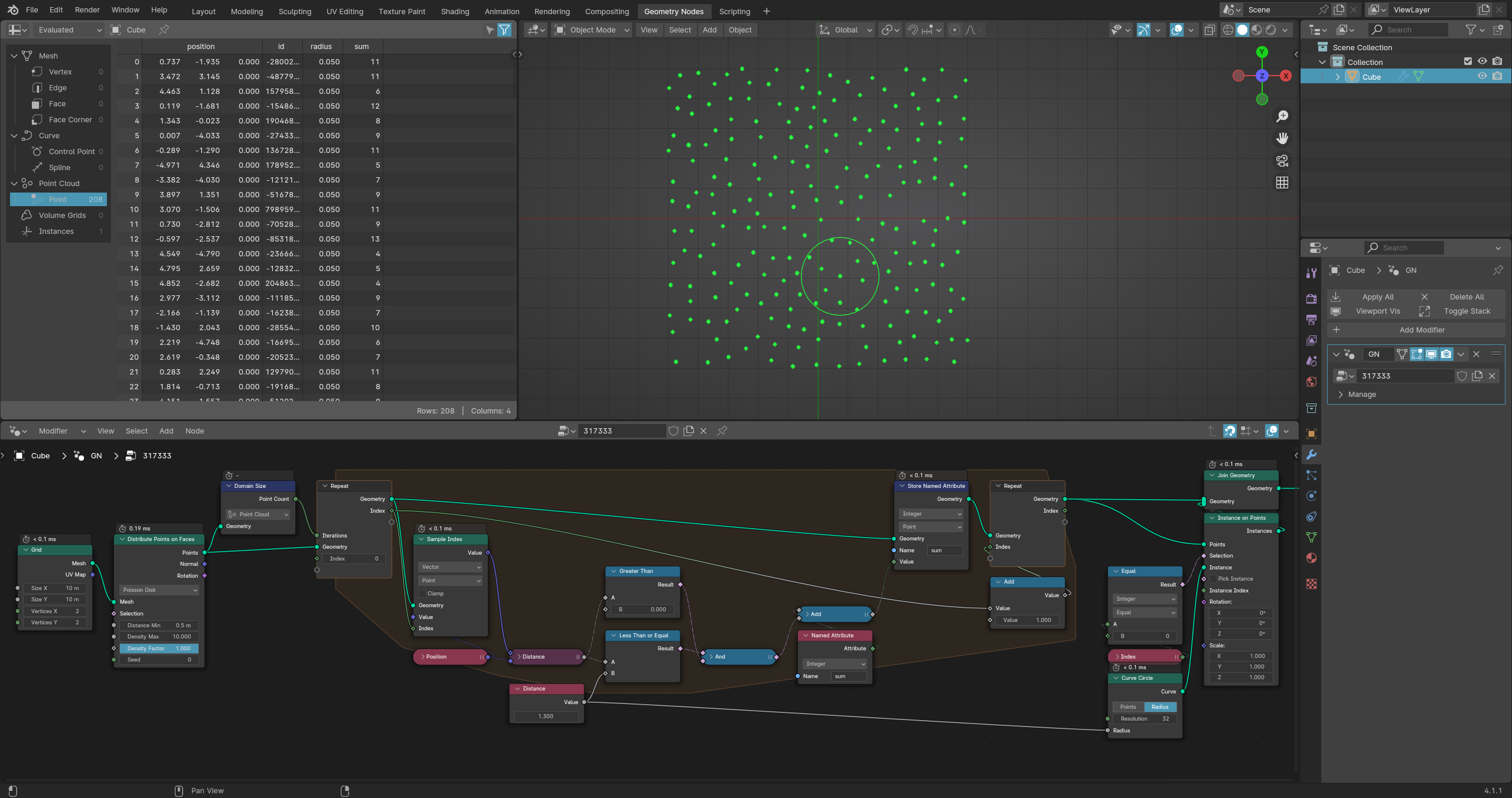Toggle the spreadsheet row filter funnel icon
The height and width of the screenshot is (798, 1512).
[x=504, y=30]
